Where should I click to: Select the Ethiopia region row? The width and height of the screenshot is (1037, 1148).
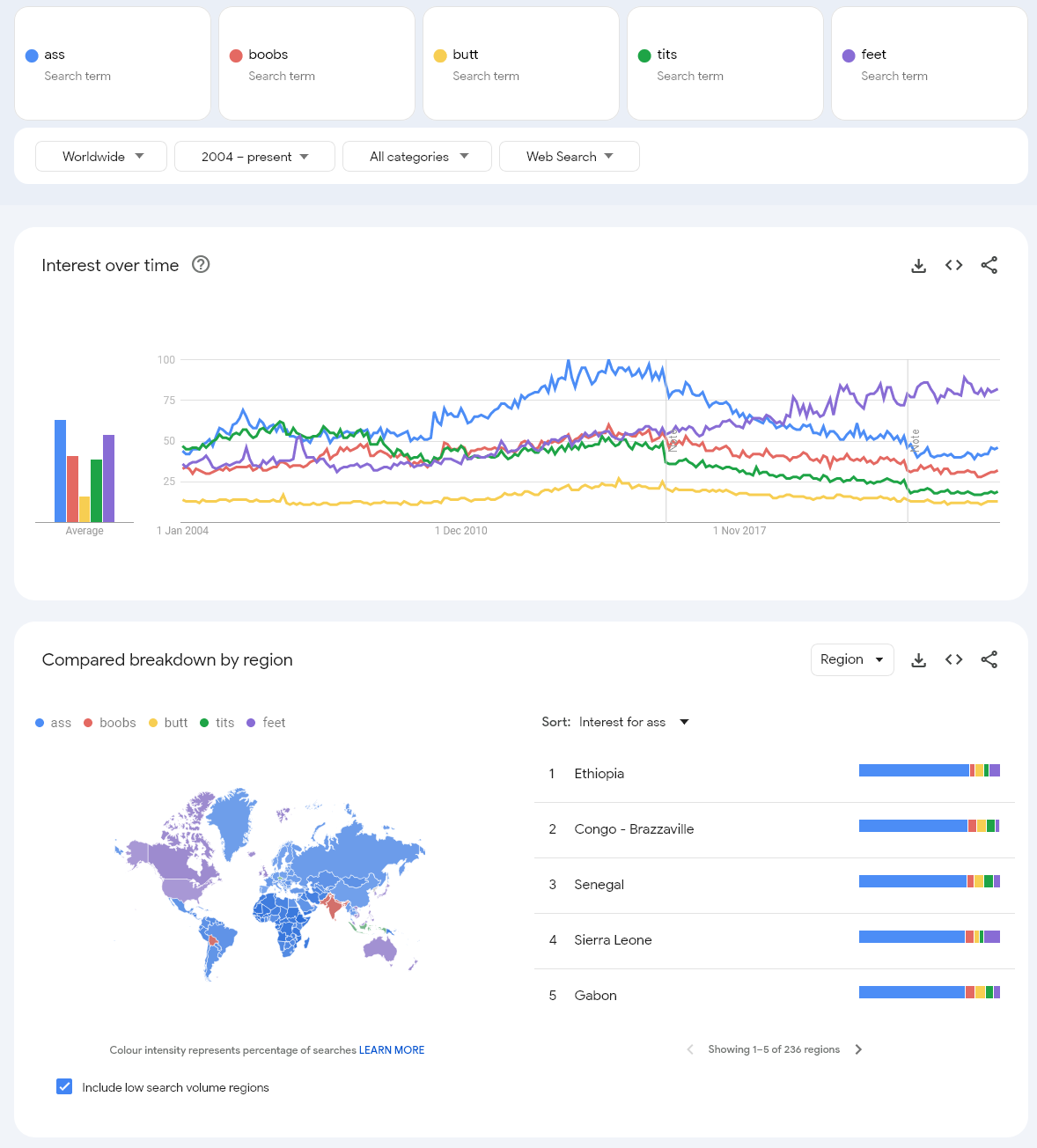775,774
